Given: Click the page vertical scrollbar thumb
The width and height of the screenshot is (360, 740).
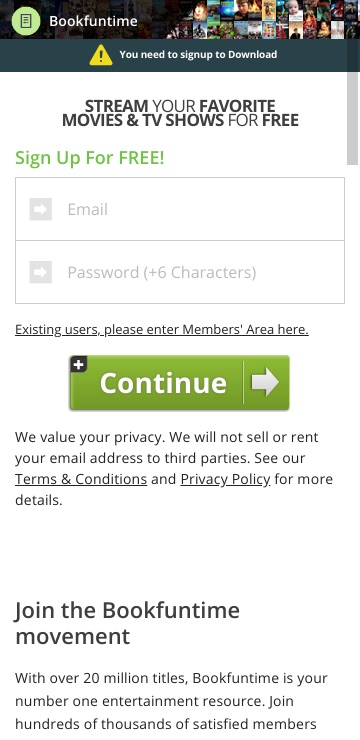Looking at the screenshot, I should pos(353,118).
